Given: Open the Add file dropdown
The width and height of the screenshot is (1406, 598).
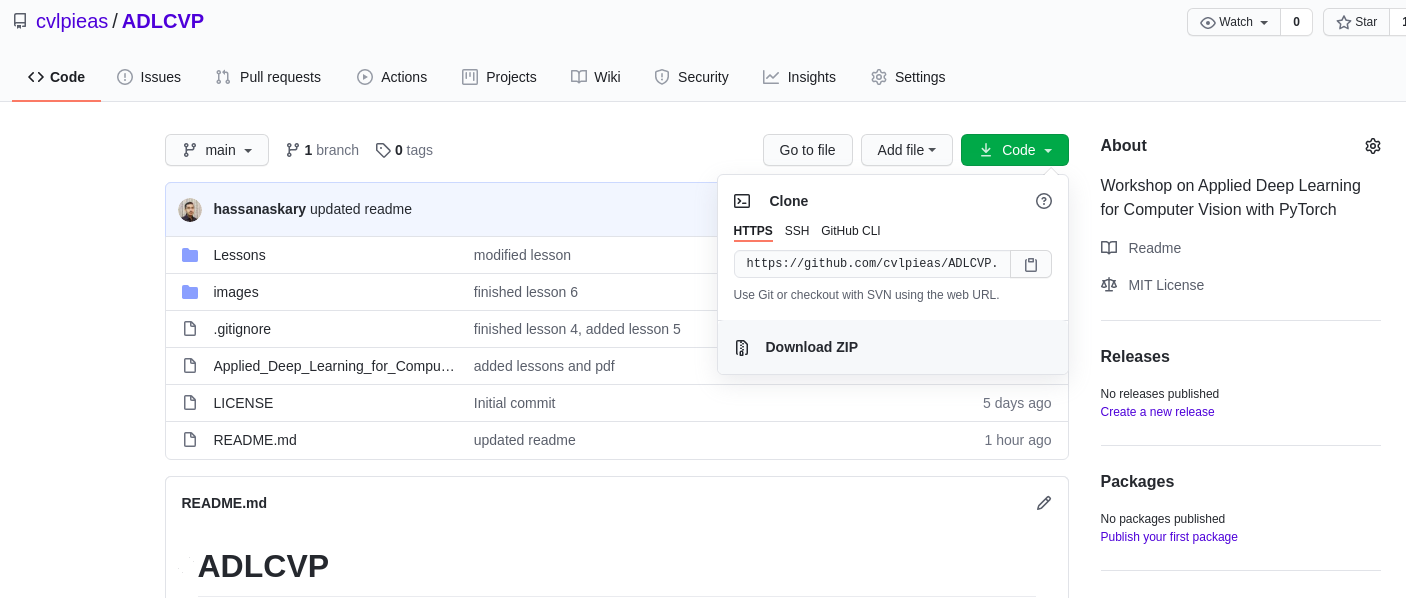Looking at the screenshot, I should click(x=907, y=150).
